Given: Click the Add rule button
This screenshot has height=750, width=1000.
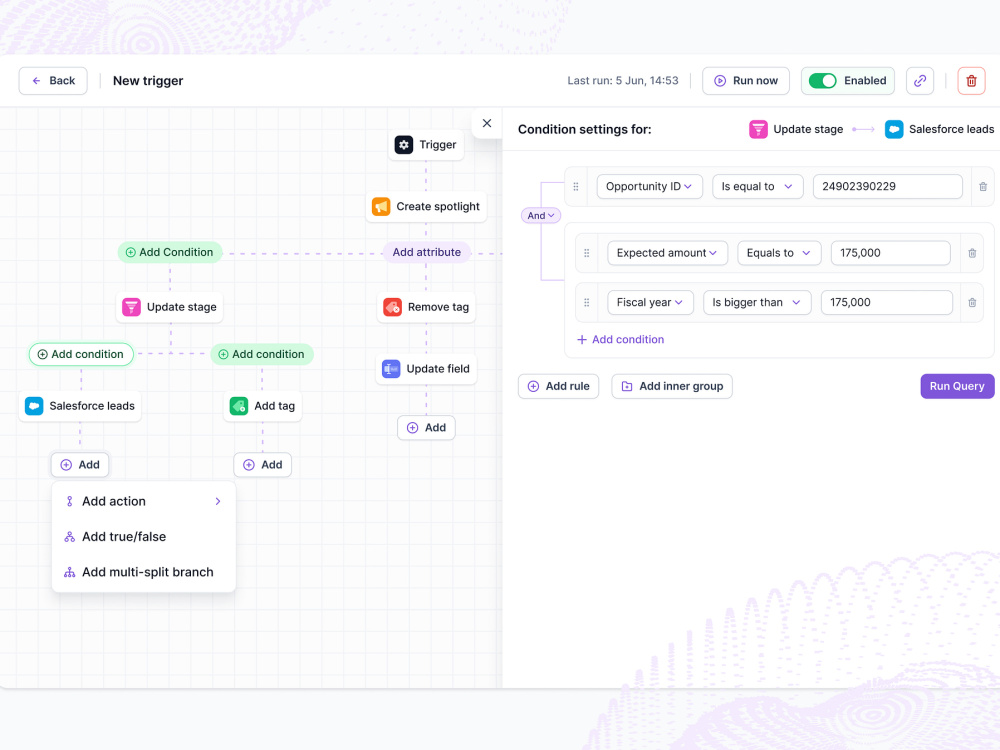Looking at the screenshot, I should pyautogui.click(x=558, y=386).
